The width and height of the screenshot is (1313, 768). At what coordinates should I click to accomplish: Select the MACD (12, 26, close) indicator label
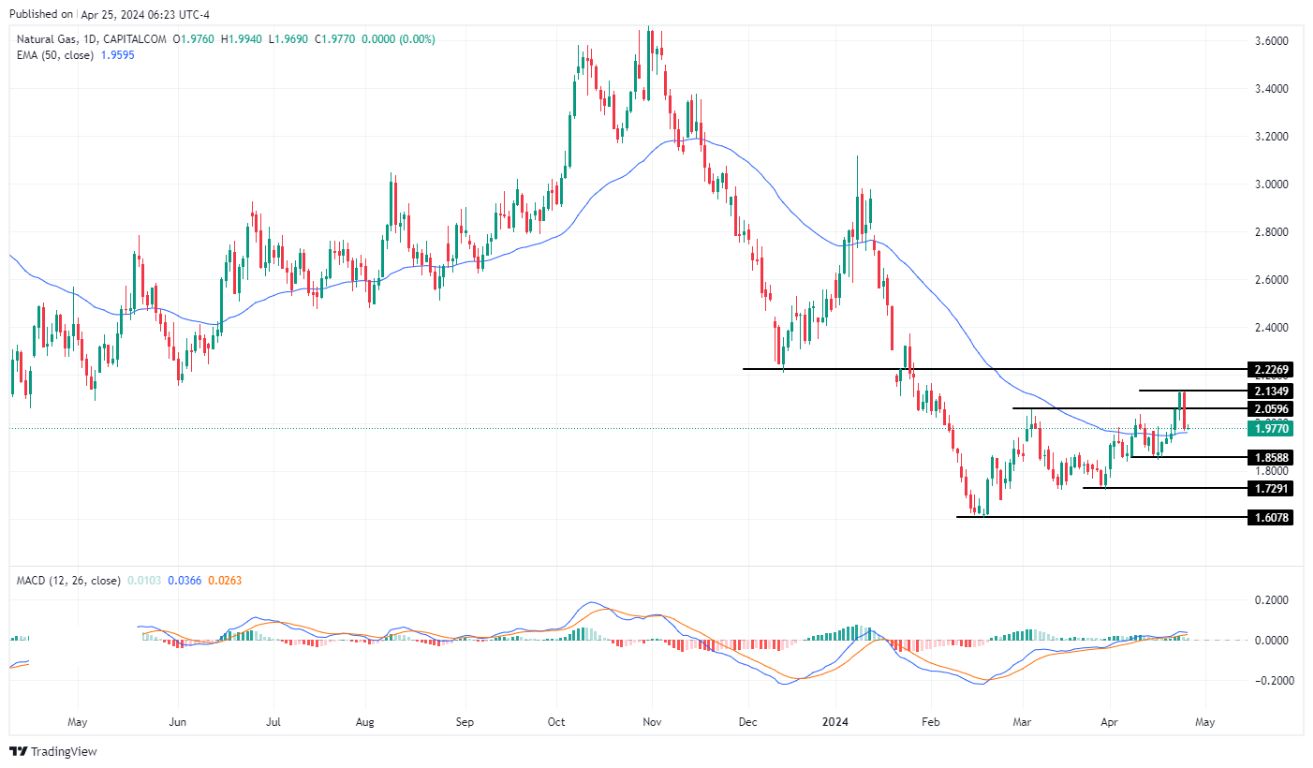pos(69,580)
